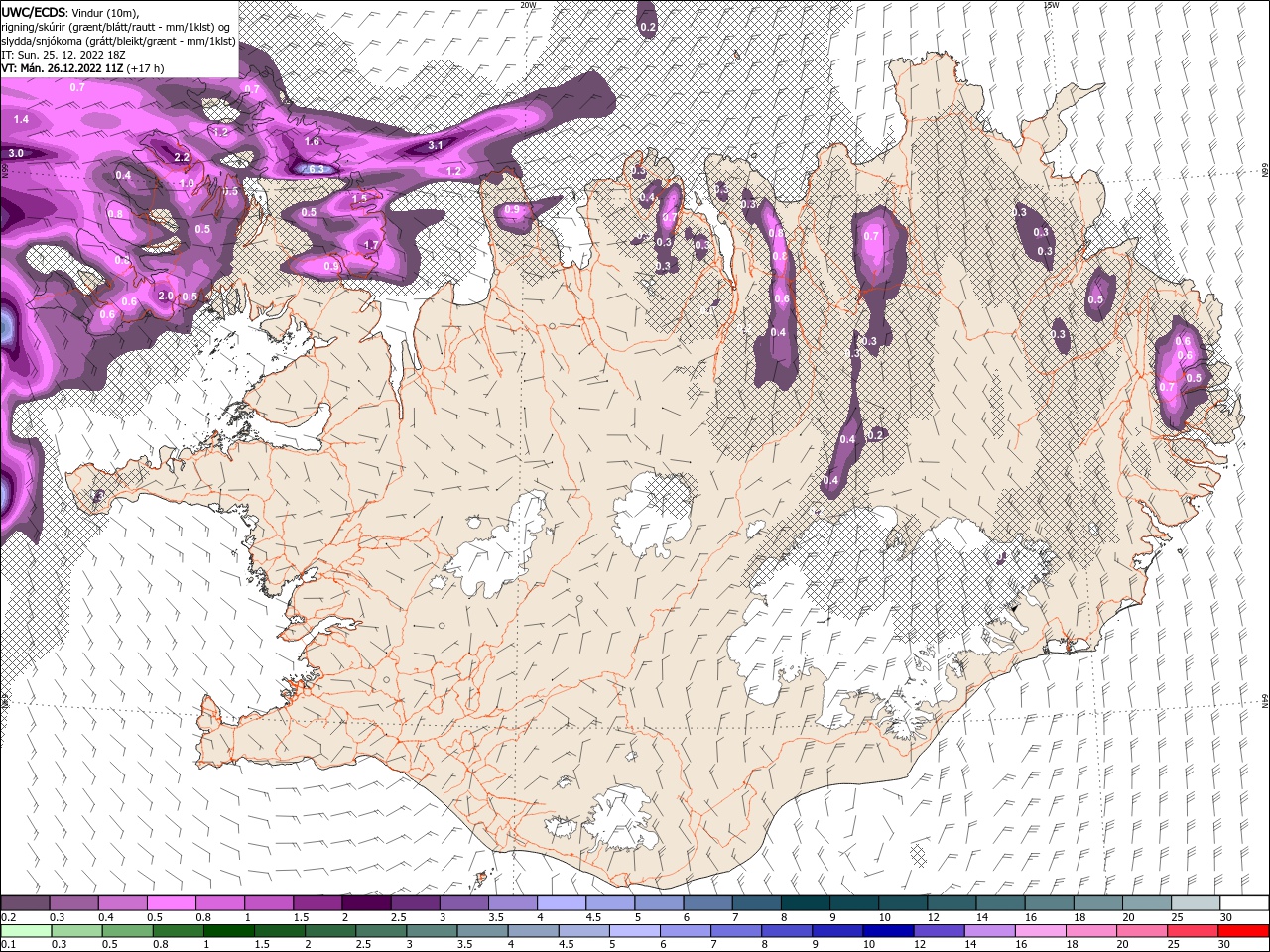Screen dimensions: 1270x952
Task: Select the 3.1 precipitation value label
Action: pos(435,146)
